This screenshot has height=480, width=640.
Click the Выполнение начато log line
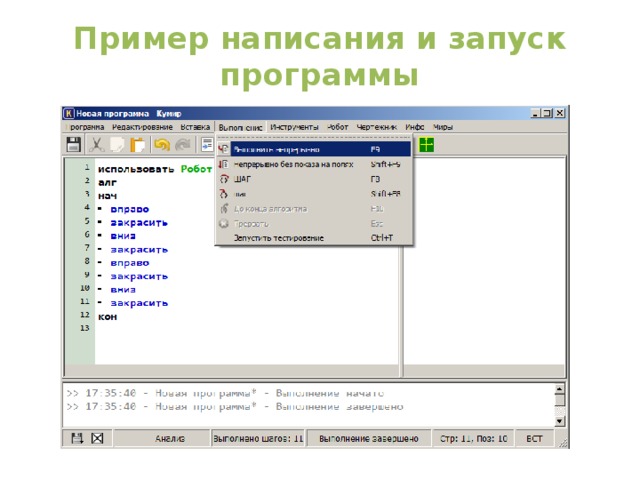(x=225, y=393)
